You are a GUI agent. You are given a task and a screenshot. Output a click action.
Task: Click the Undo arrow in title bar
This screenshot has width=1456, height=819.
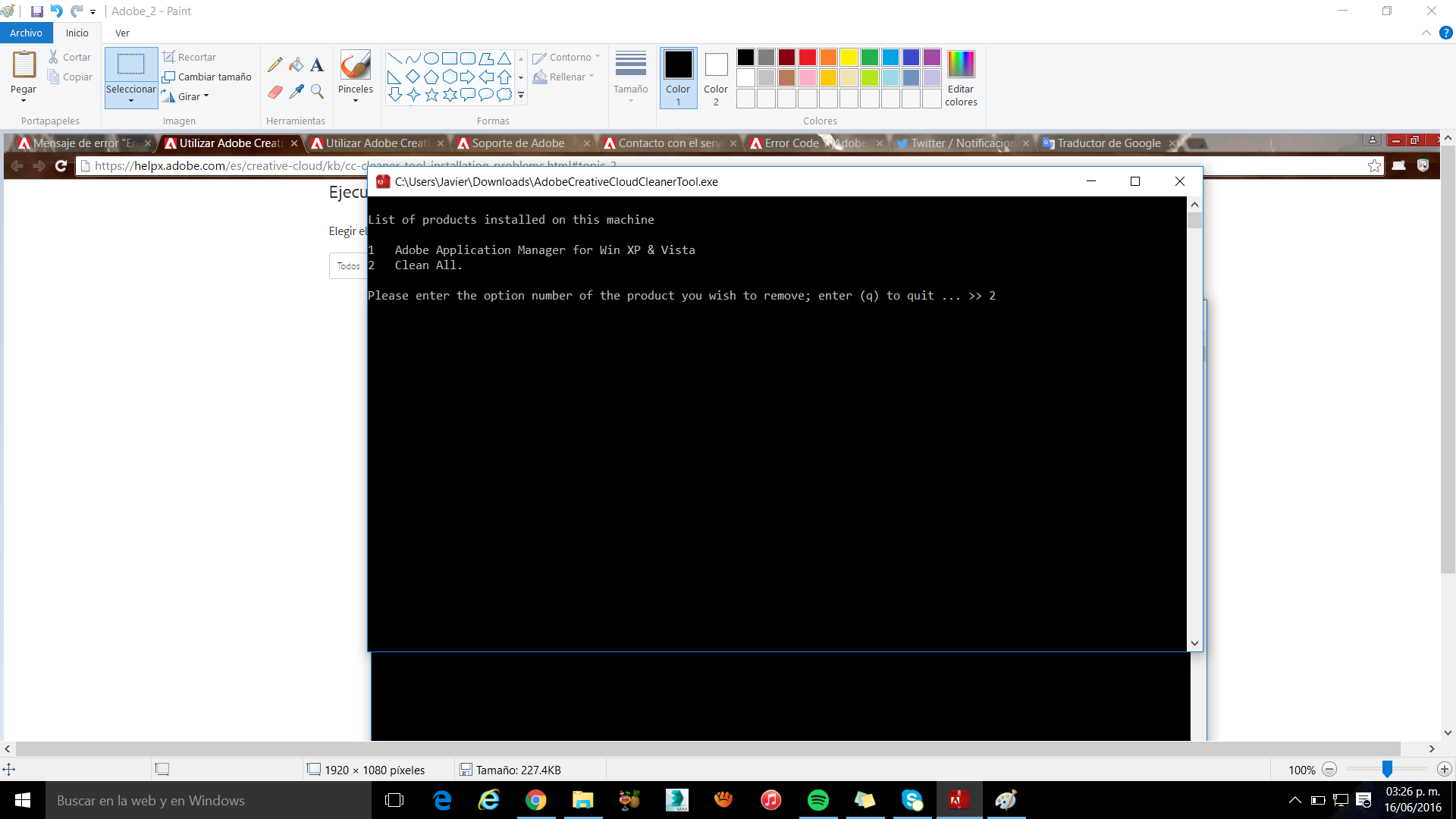point(57,11)
